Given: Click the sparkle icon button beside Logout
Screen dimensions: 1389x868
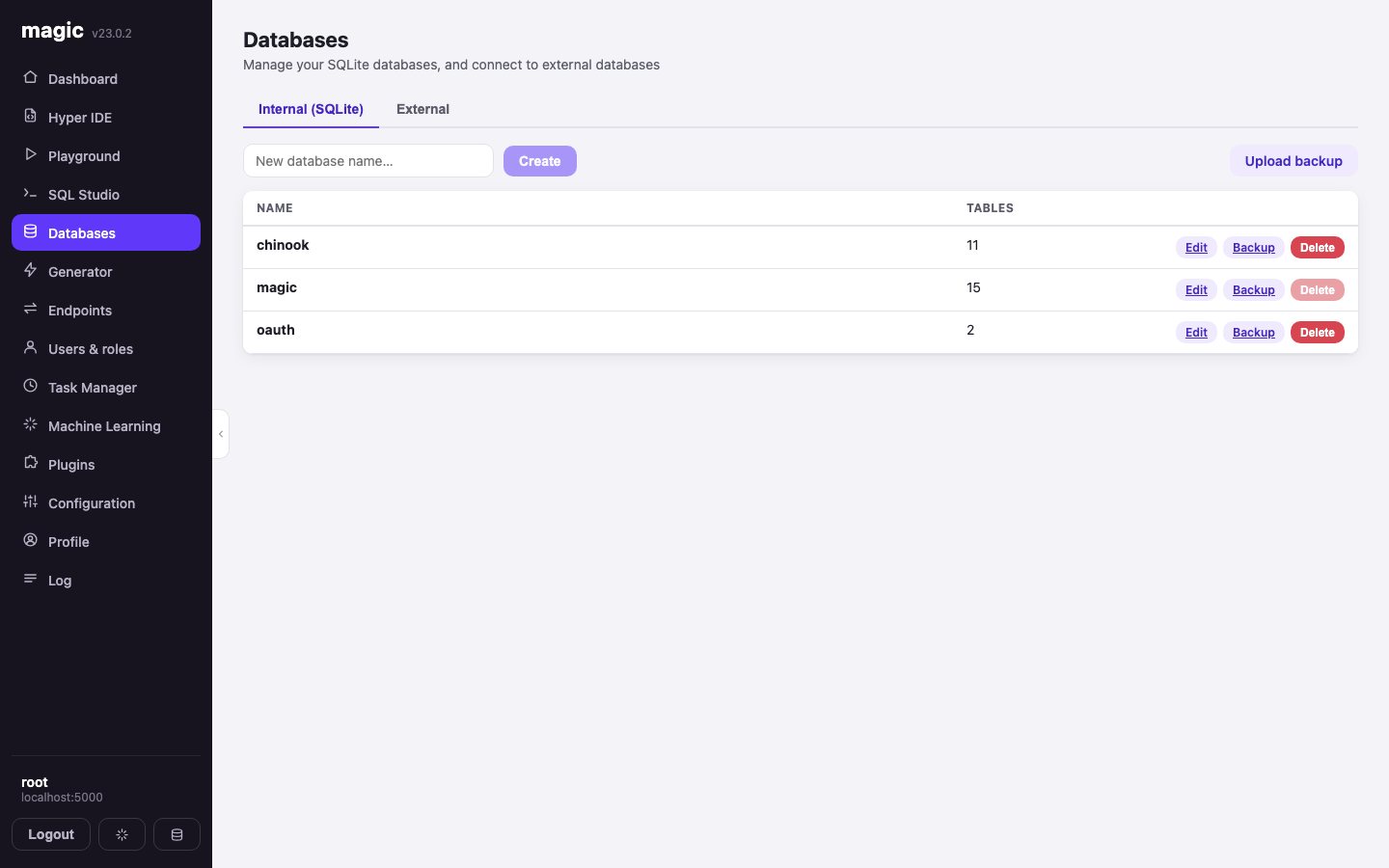Looking at the screenshot, I should pos(122,834).
